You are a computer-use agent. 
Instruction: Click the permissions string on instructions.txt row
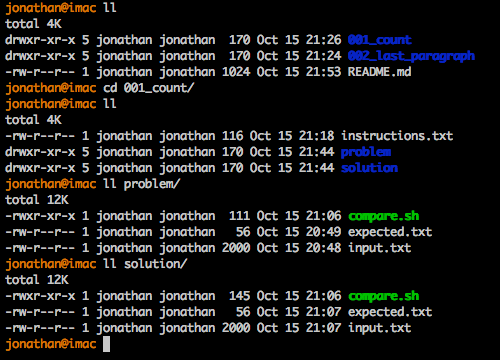(40, 136)
